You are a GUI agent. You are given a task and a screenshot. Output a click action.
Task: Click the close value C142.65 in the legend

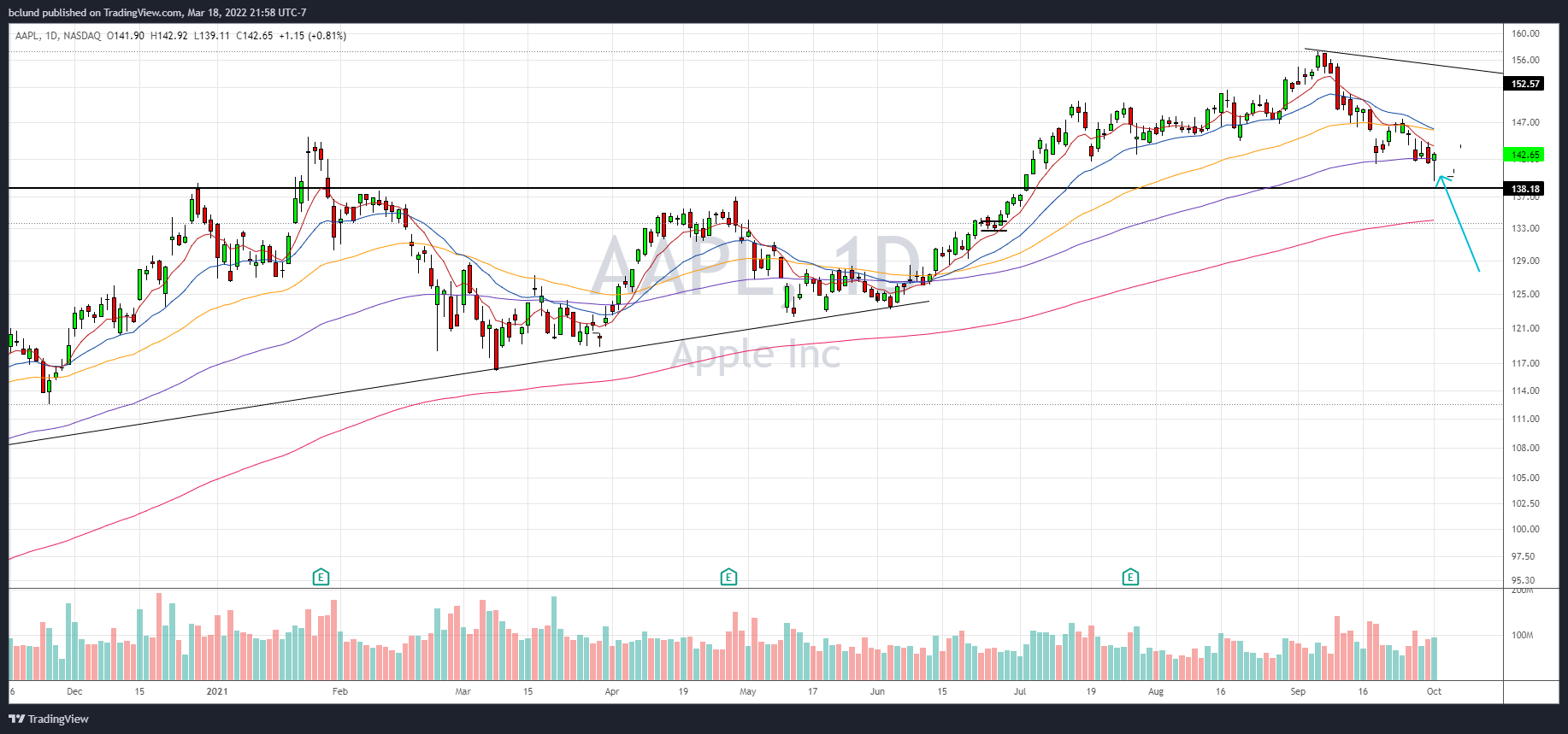(255, 36)
